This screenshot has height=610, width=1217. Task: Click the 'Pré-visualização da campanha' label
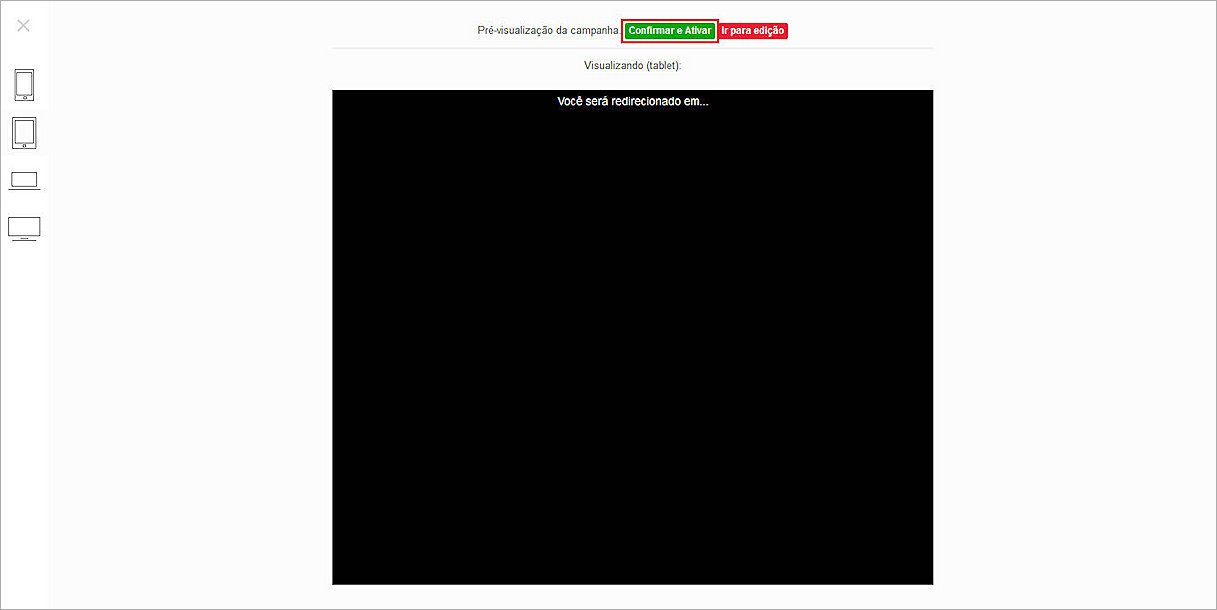[548, 31]
